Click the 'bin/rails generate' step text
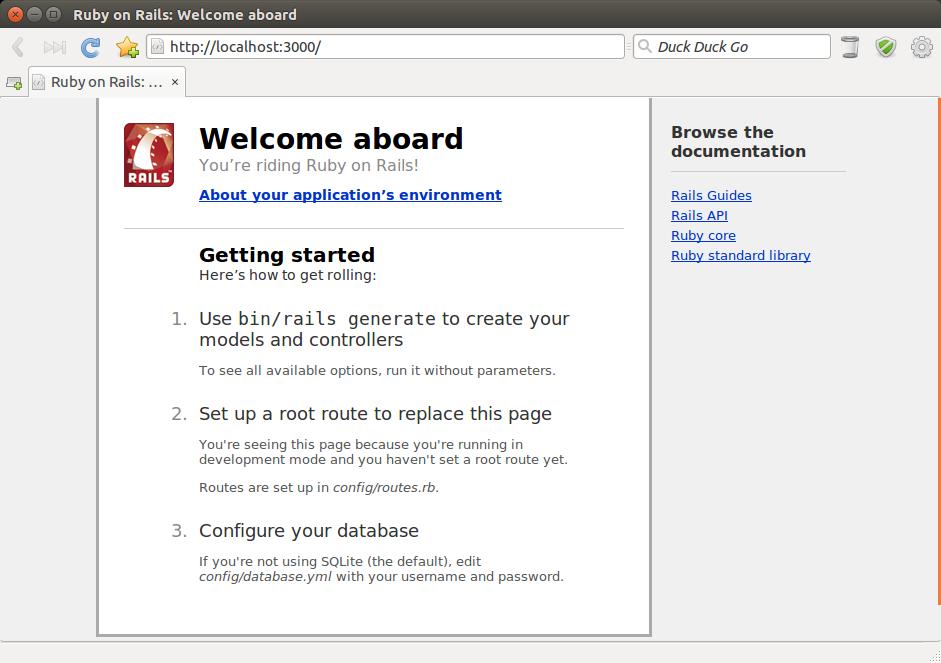The image size is (941, 663). coord(384,329)
